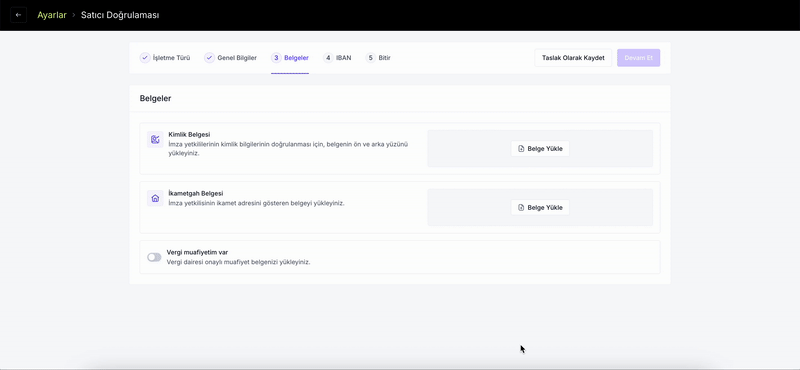
Task: Click Taslak Olarak Kaydet button
Action: (573, 58)
